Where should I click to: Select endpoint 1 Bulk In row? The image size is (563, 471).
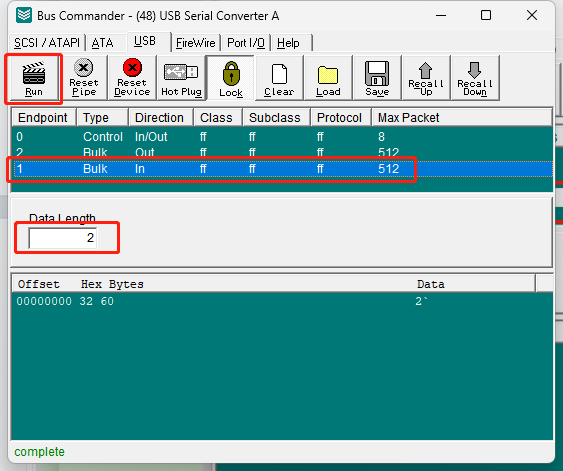pos(282,169)
